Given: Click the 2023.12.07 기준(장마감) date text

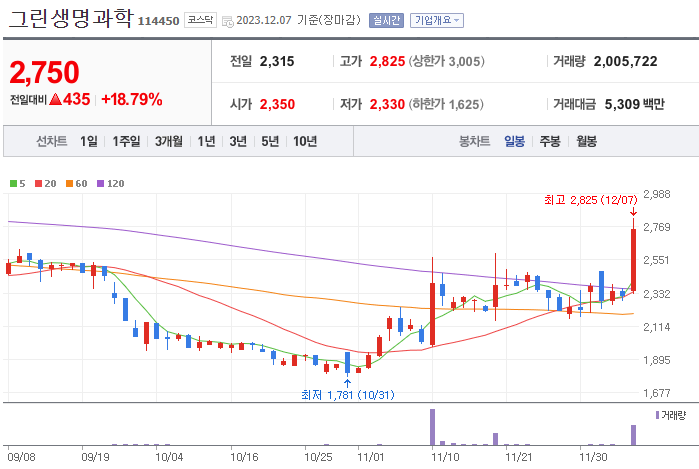Looking at the screenshot, I should 298,21.
